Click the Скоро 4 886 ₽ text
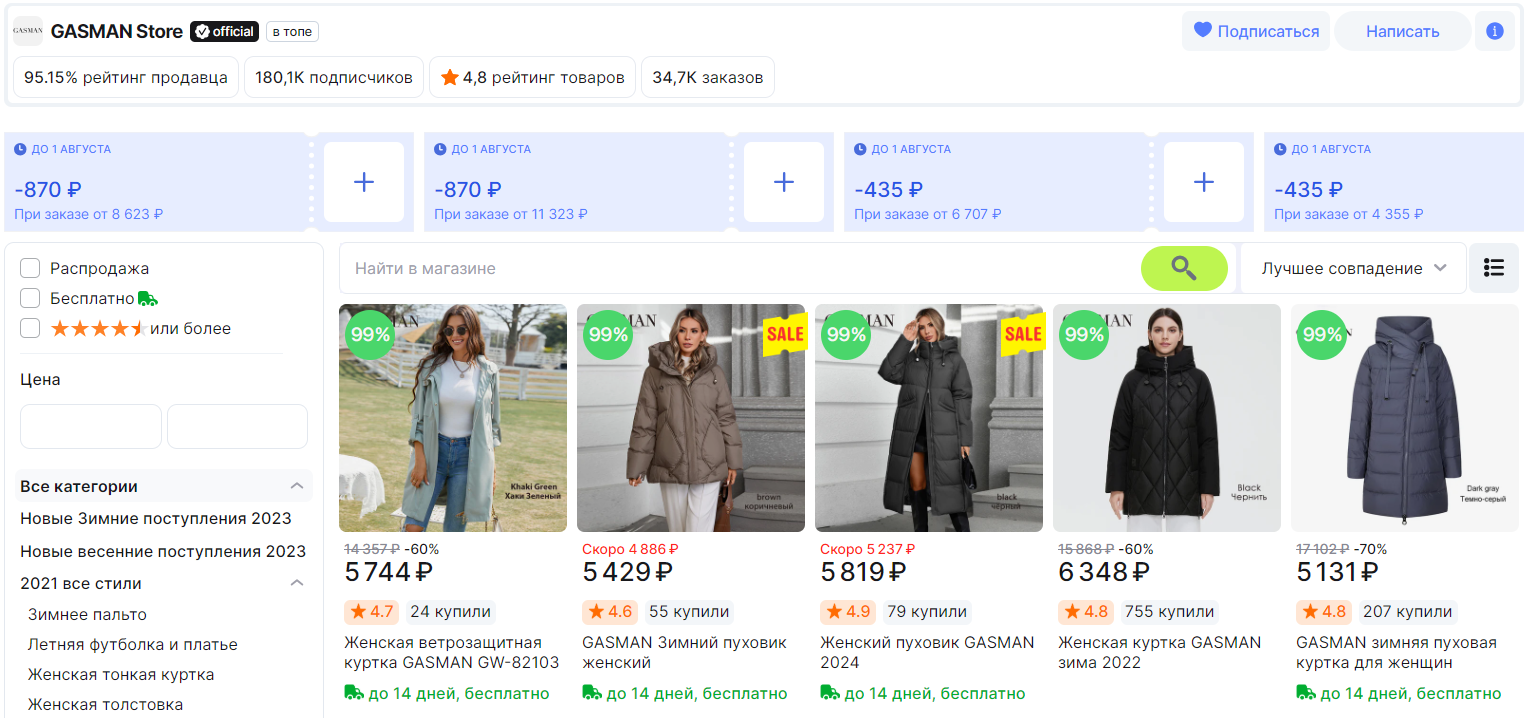The image size is (1535, 718). coord(630,549)
